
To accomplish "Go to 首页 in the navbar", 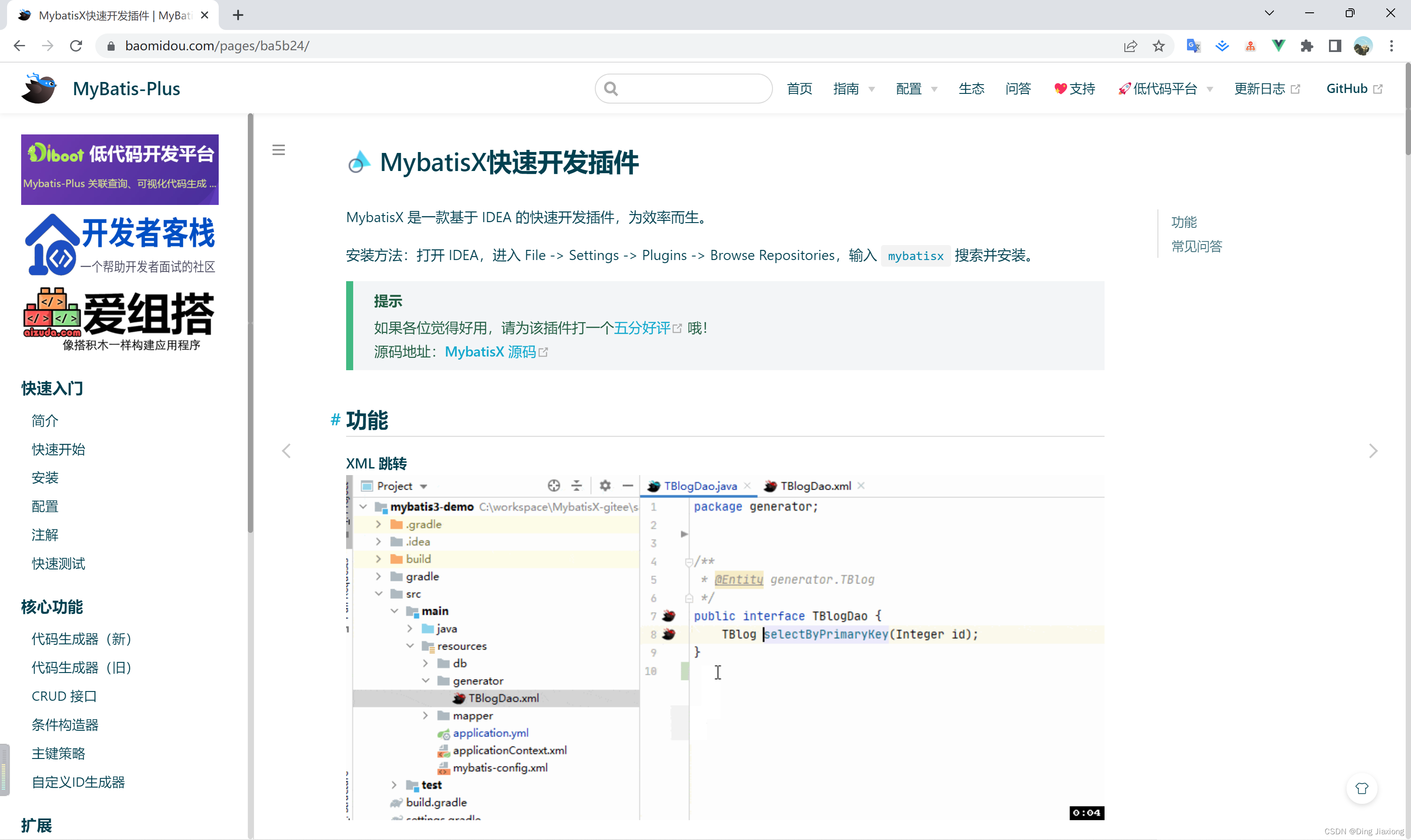I will click(799, 89).
